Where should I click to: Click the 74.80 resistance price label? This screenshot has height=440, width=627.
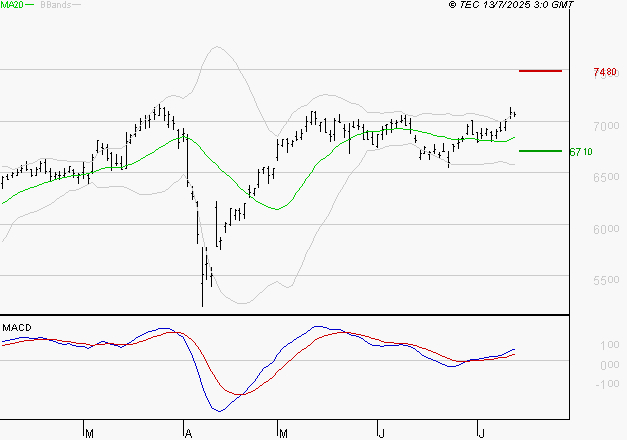pos(604,72)
